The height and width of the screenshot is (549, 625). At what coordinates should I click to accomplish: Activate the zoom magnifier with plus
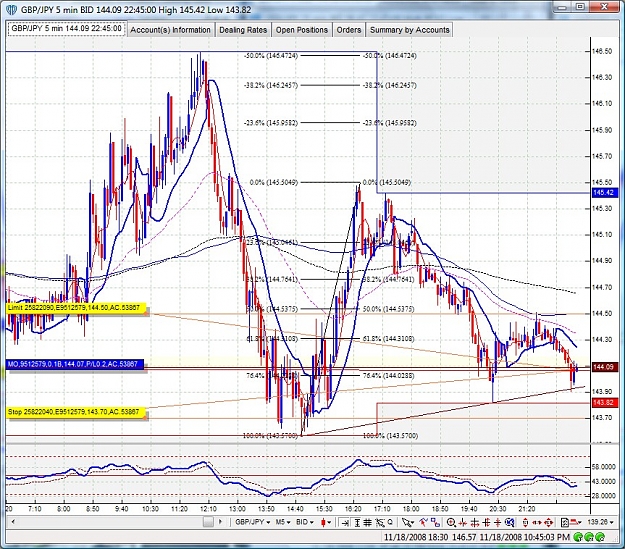click(x=451, y=523)
